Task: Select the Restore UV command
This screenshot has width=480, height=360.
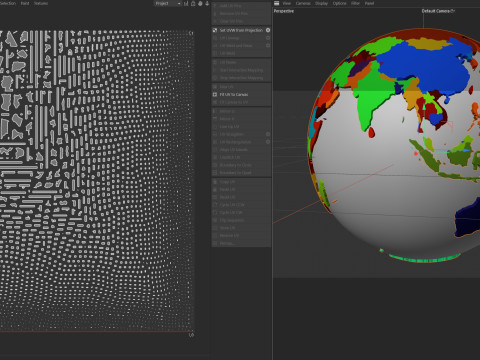Action: tap(242, 236)
